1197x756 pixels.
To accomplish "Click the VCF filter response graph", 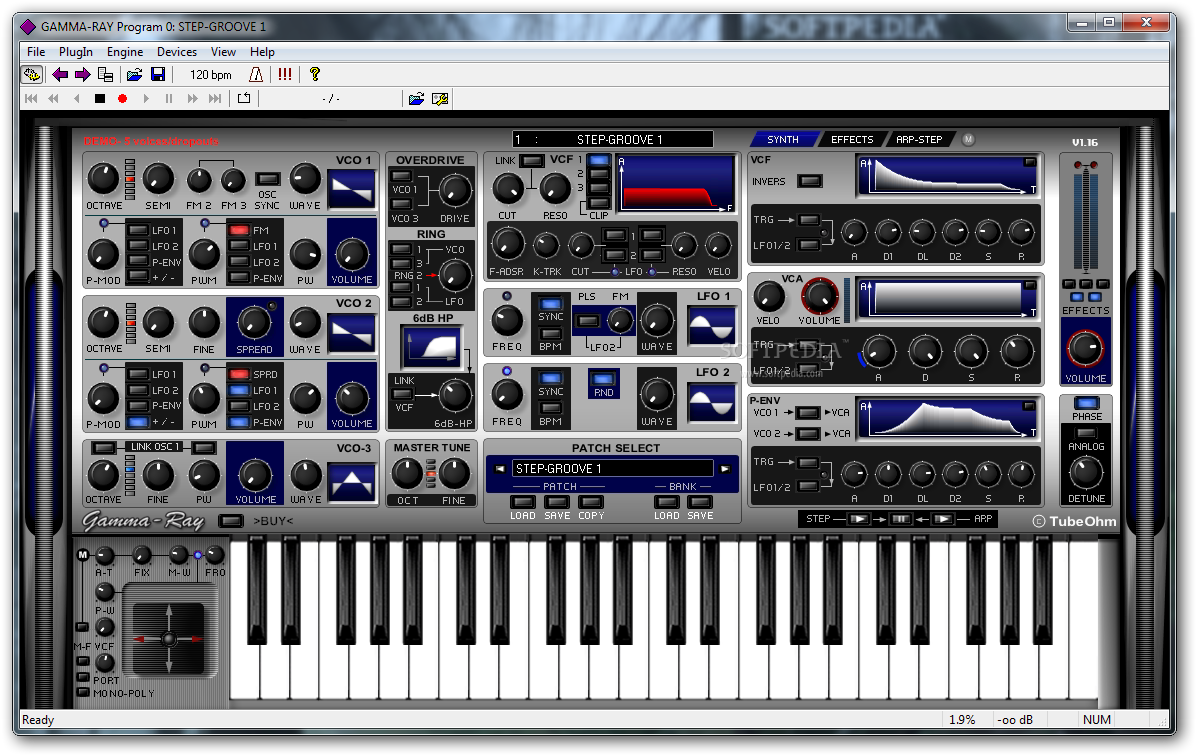I will [x=676, y=184].
